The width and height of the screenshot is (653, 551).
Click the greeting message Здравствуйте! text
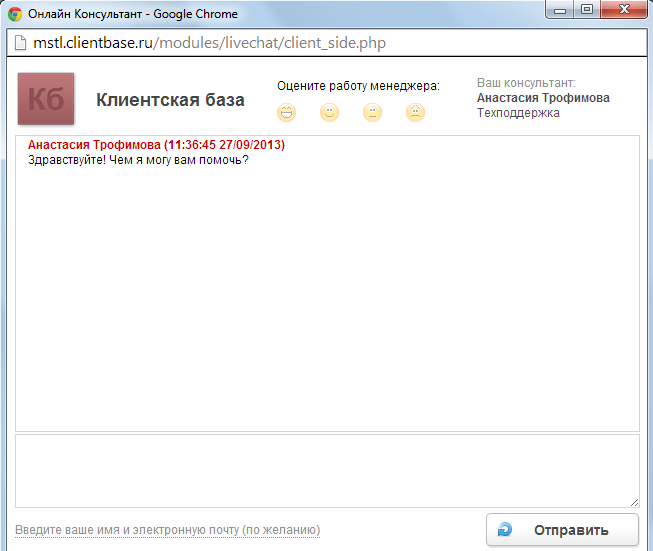pos(138,159)
